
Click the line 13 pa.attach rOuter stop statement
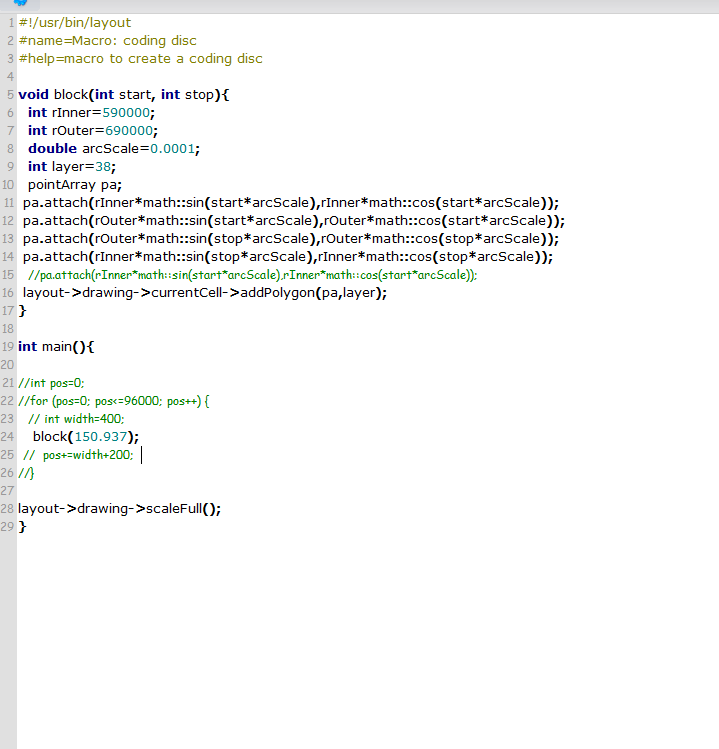(x=290, y=239)
